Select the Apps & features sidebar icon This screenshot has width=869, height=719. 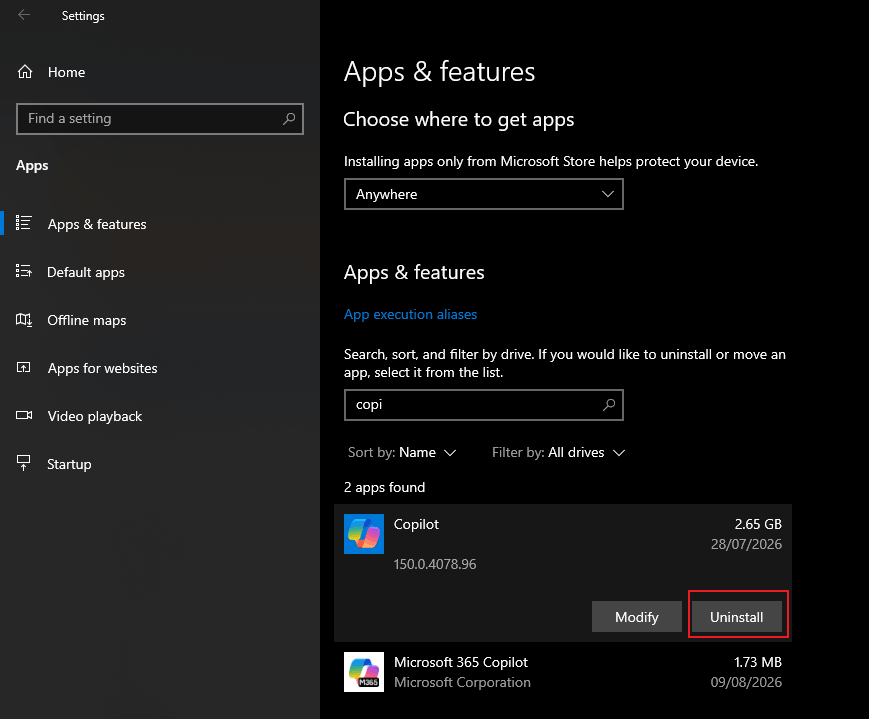click(x=23, y=223)
